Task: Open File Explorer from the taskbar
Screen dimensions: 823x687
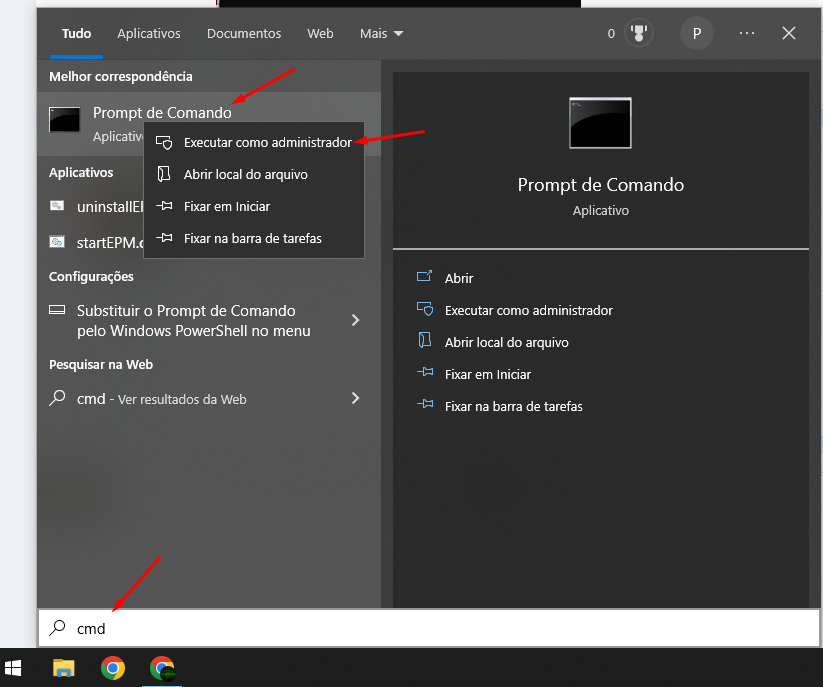Action: [x=64, y=667]
